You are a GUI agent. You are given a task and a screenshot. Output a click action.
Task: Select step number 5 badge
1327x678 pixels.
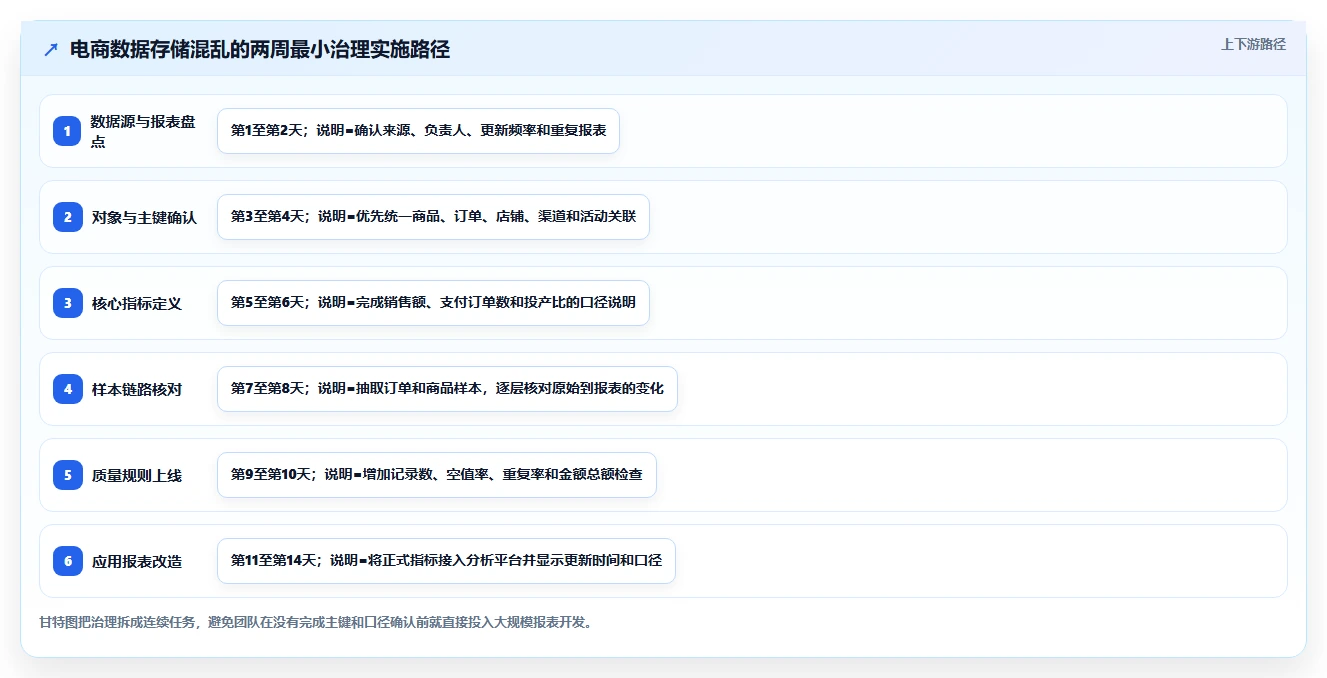[x=68, y=475]
